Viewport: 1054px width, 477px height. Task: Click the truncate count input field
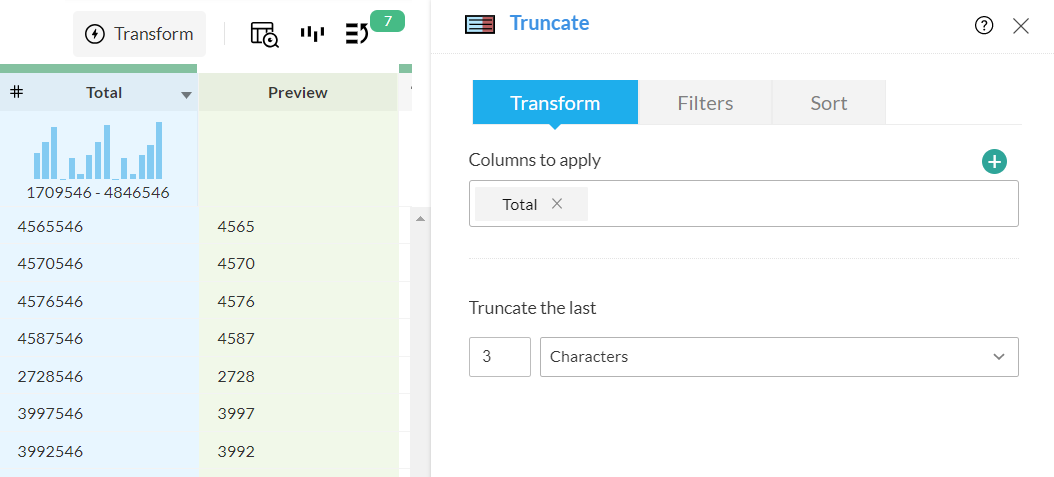[499, 357]
